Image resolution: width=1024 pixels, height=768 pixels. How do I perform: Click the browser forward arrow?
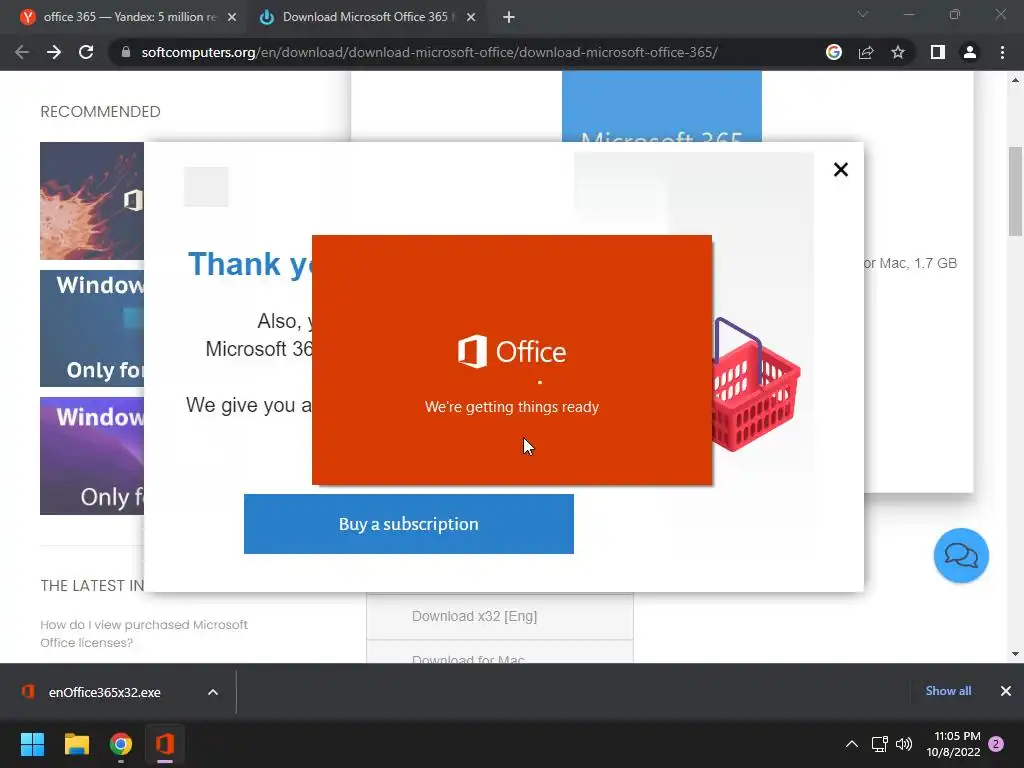click(54, 52)
